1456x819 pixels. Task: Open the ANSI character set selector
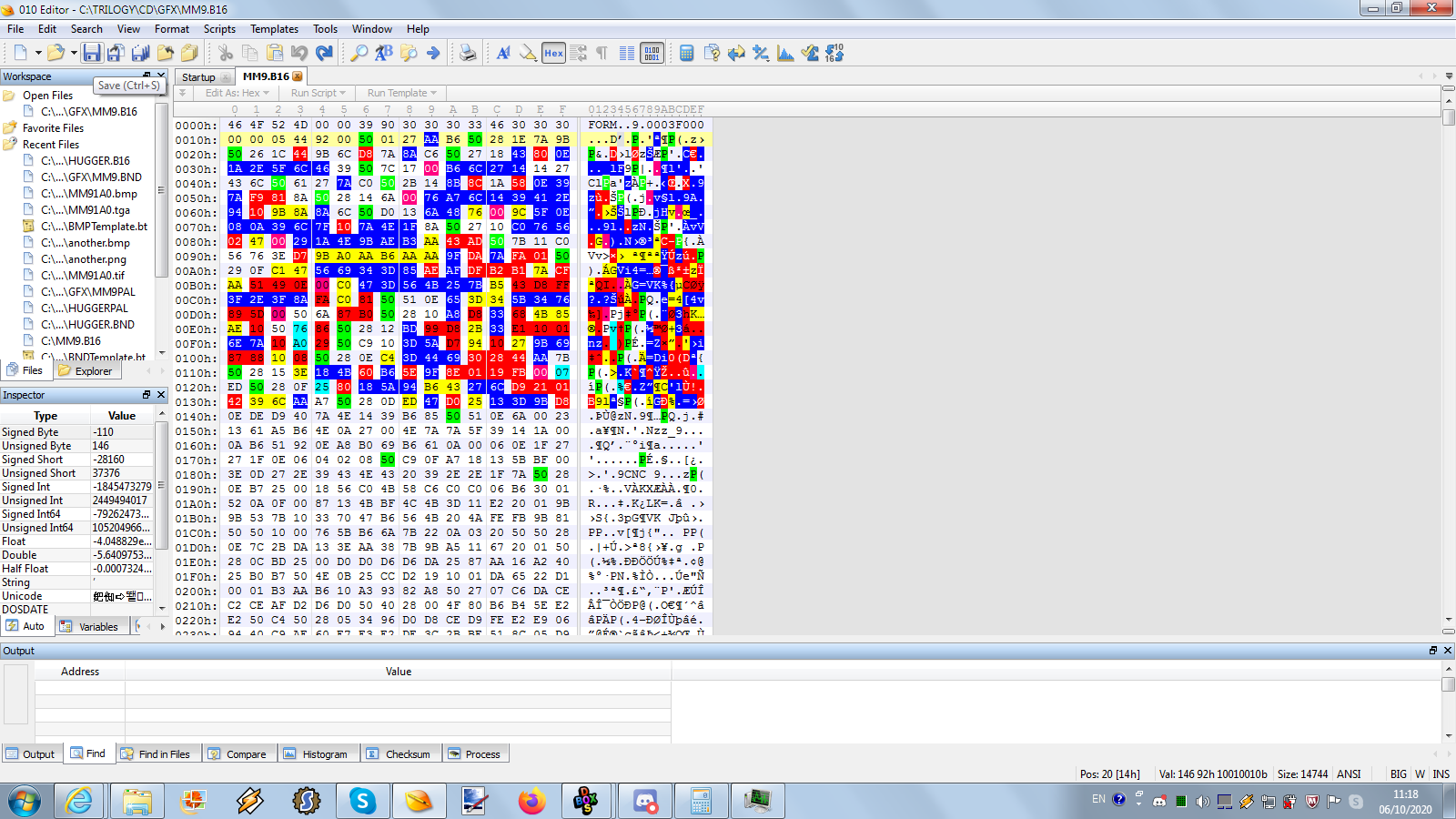(x=1349, y=774)
